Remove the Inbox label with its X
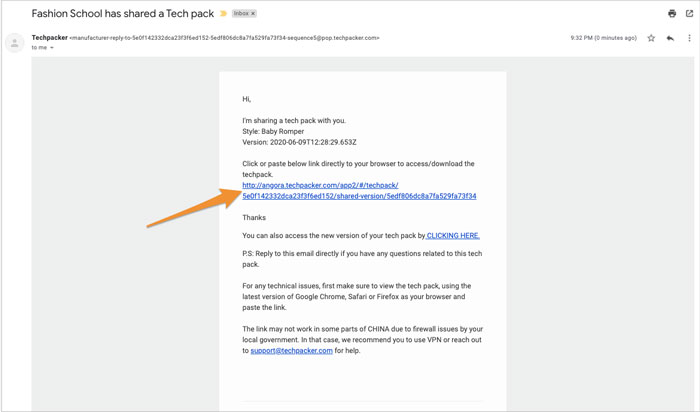700x412 pixels. (253, 14)
